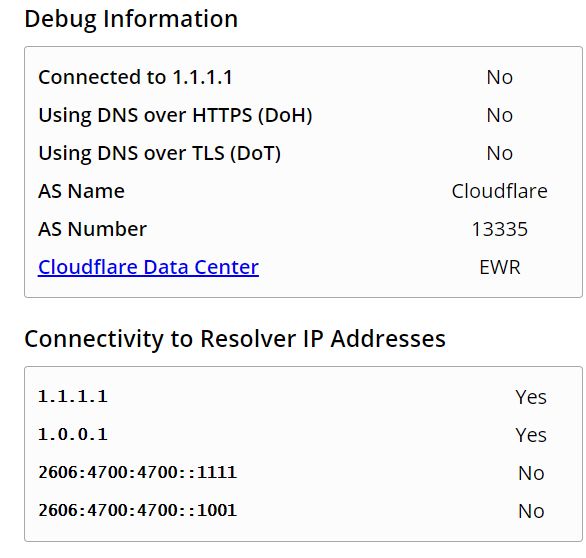
Task: Click the No value for Connected to 1.1.1.1
Action: [x=500, y=77]
